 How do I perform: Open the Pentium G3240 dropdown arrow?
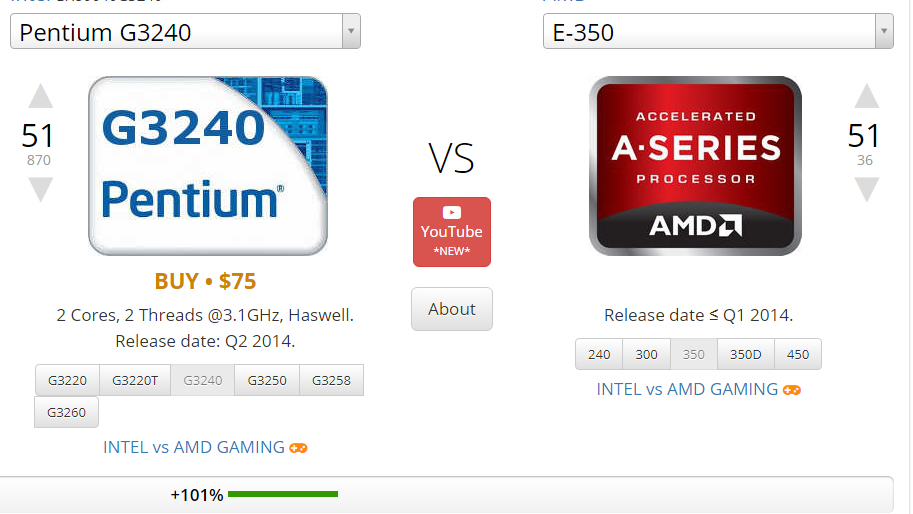(351, 31)
